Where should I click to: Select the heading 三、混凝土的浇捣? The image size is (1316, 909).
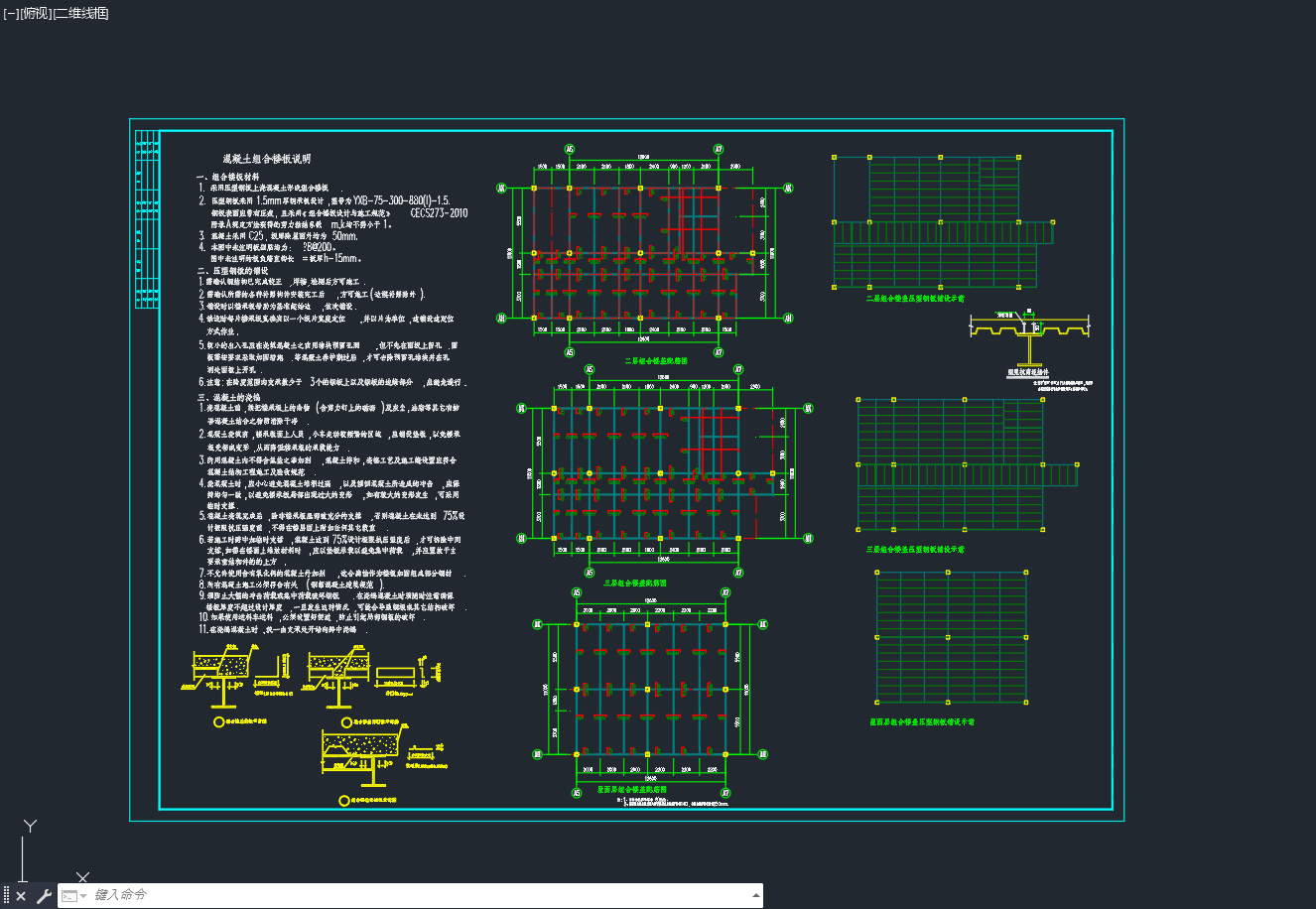coord(228,396)
